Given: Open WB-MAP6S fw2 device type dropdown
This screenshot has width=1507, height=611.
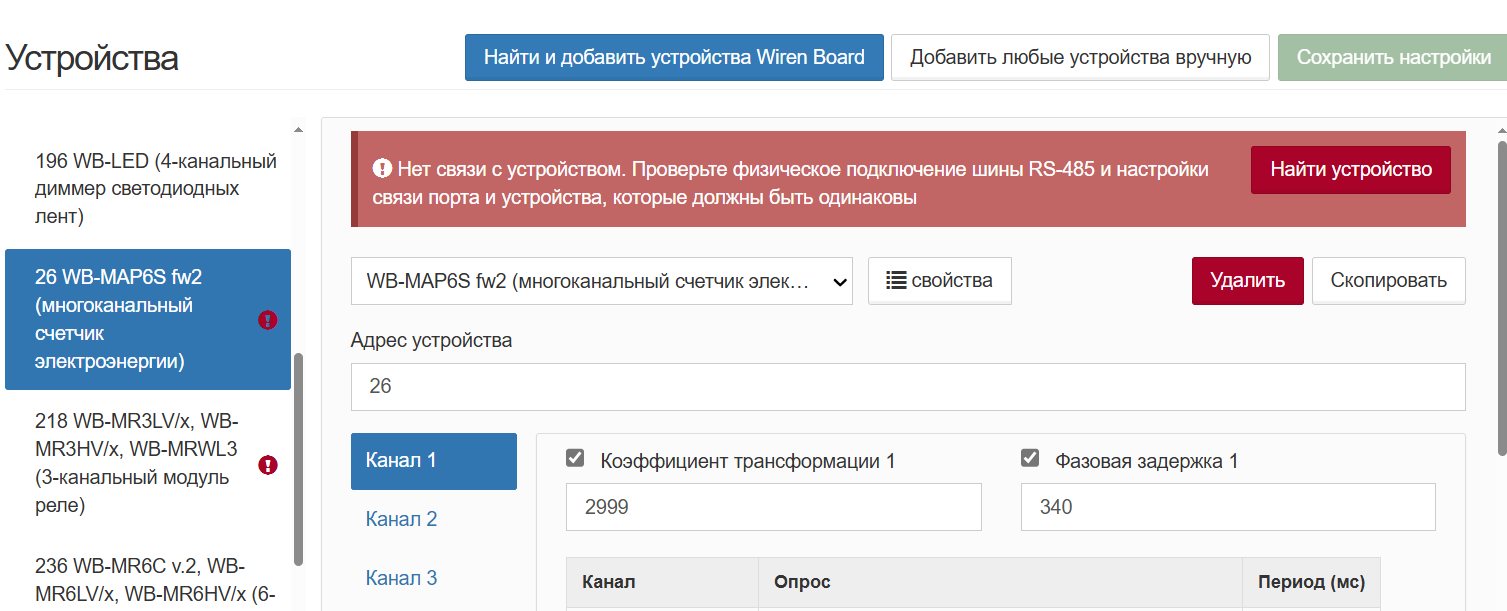Looking at the screenshot, I should coord(602,281).
